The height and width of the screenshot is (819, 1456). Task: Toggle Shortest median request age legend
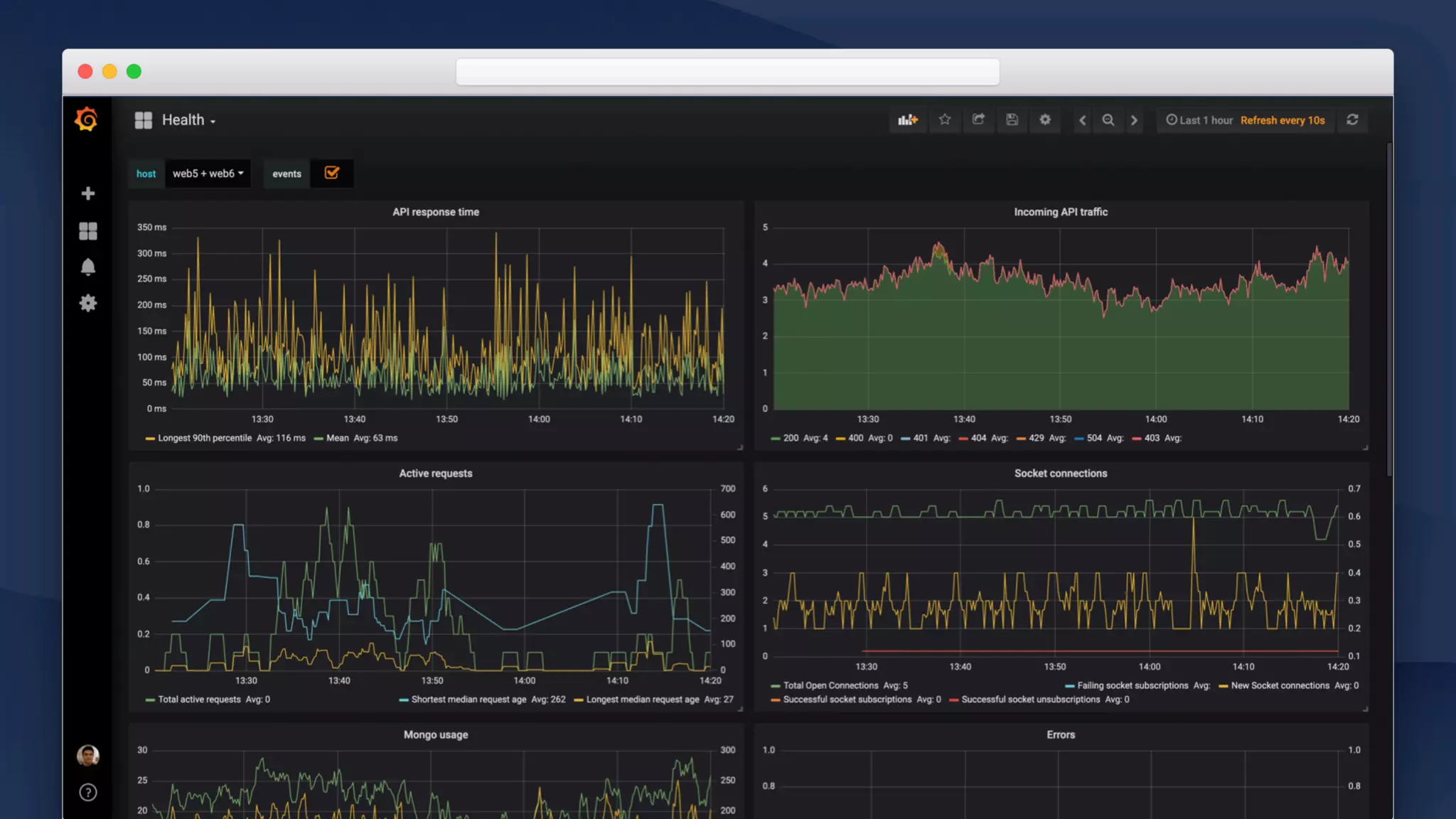(469, 700)
